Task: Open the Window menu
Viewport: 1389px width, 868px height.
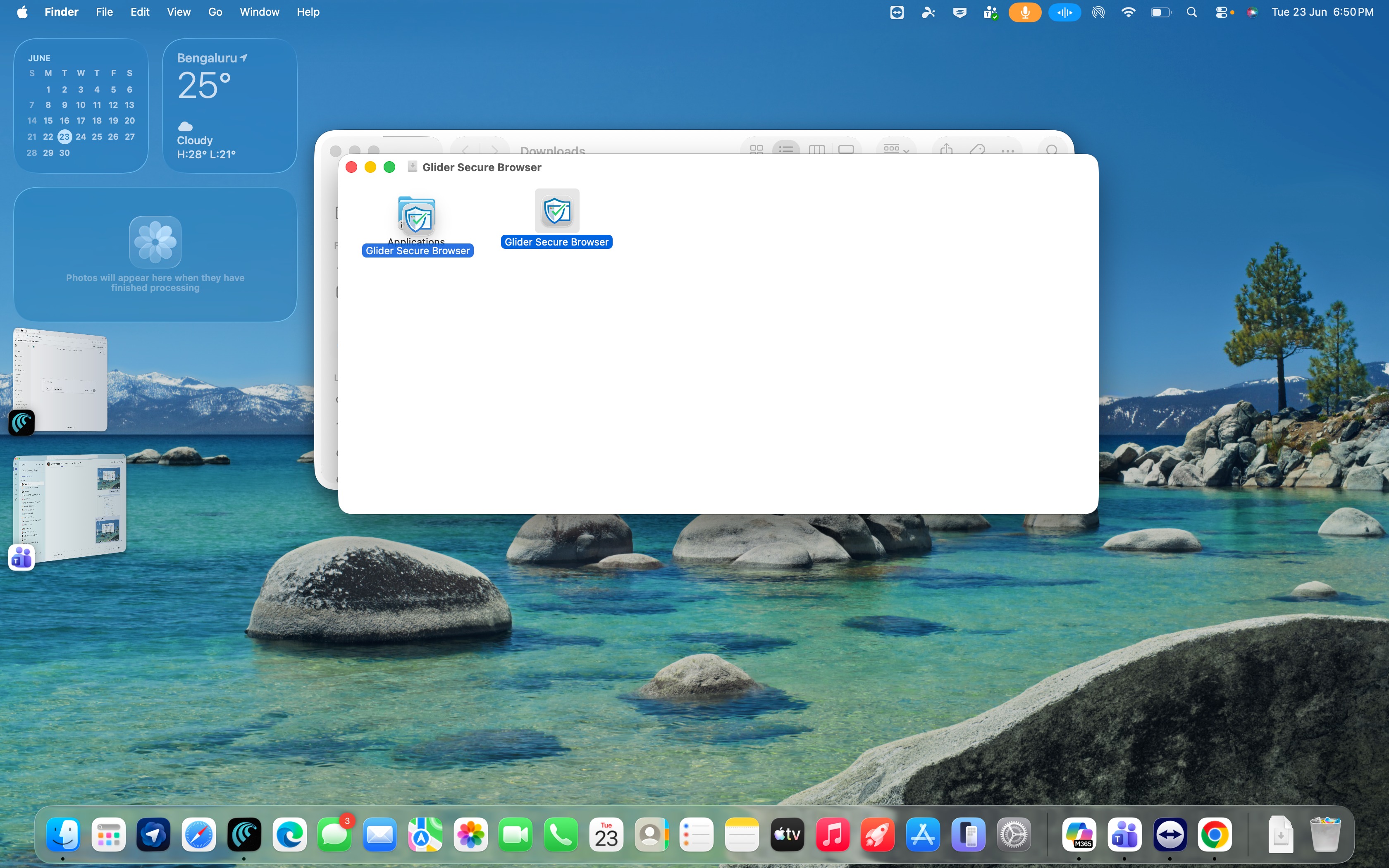Action: coord(260,12)
